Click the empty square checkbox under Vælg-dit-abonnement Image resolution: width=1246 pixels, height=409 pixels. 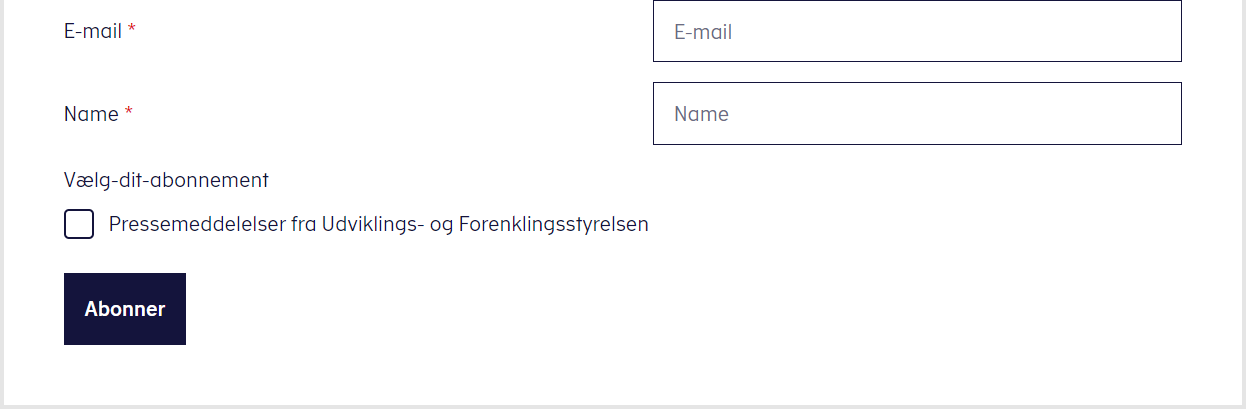(x=79, y=224)
